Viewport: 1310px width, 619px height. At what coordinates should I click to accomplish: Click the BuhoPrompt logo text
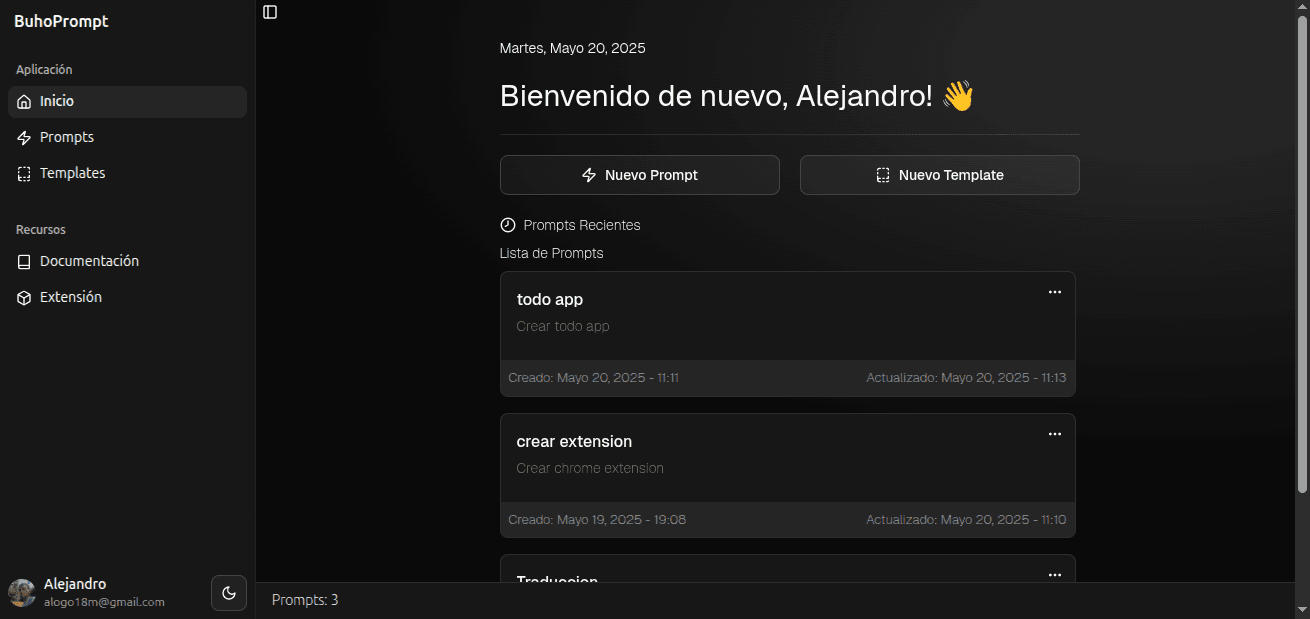tap(61, 22)
